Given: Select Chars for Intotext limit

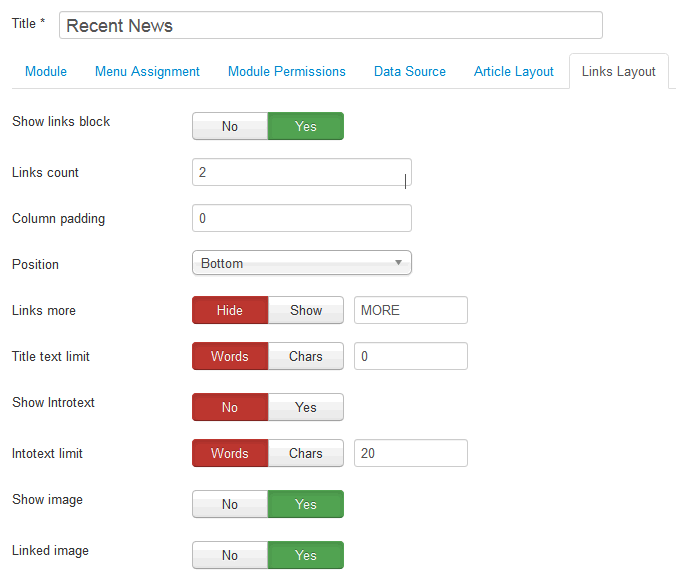Looking at the screenshot, I should tap(306, 453).
